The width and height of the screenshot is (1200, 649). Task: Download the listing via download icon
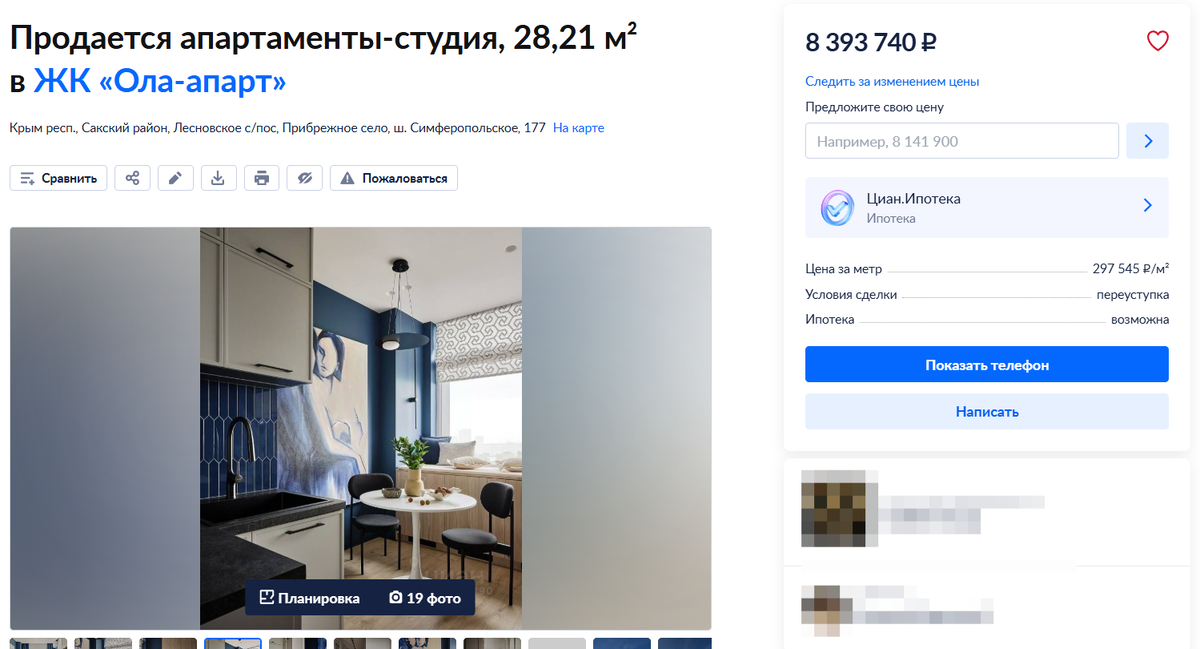tap(218, 178)
